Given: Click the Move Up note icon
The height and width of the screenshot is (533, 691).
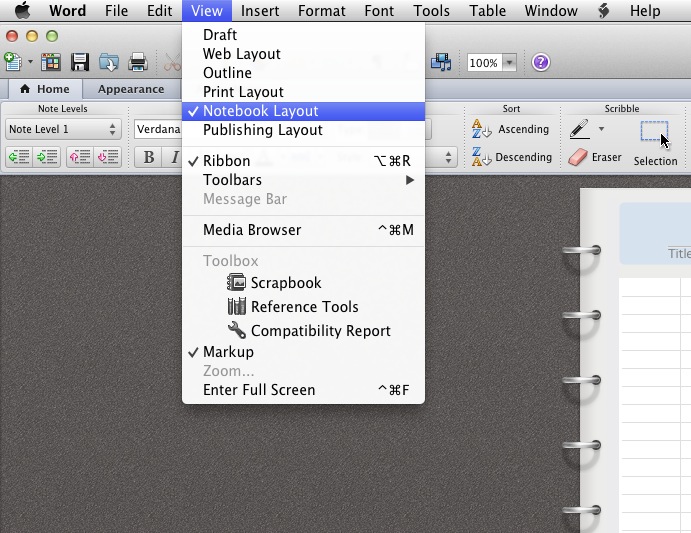Looking at the screenshot, I should tap(80, 157).
